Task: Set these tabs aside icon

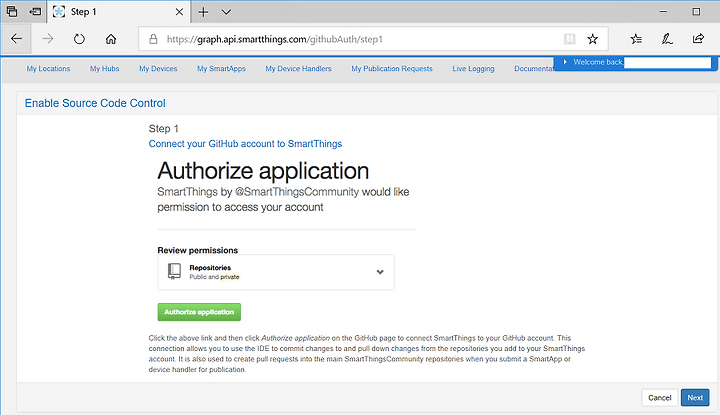Action: coord(35,11)
